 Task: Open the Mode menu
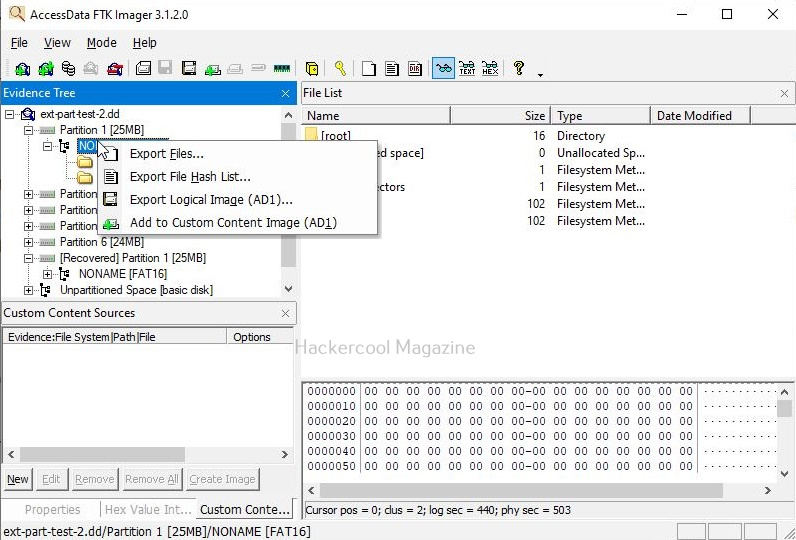click(x=101, y=43)
